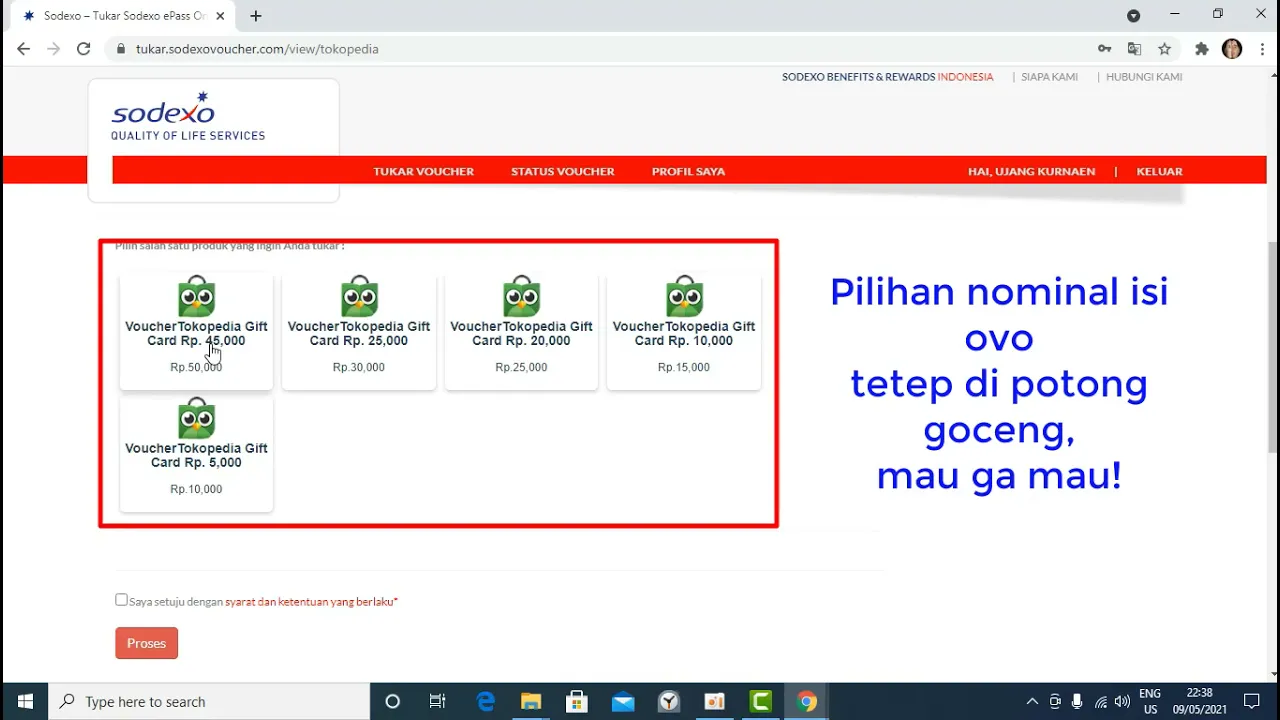Click the Rp.30,000 price text
Viewport: 1280px width, 720px height.
pyautogui.click(x=359, y=367)
